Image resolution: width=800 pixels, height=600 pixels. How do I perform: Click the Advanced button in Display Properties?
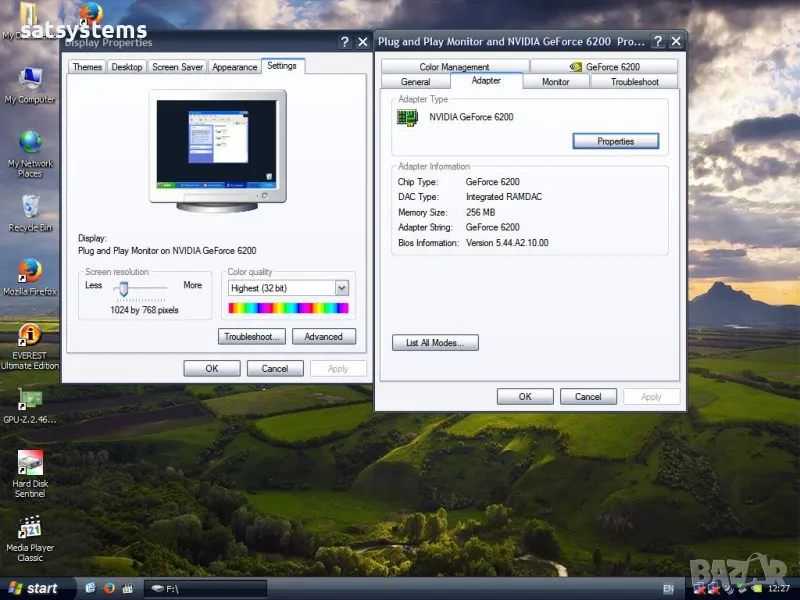[x=323, y=337]
